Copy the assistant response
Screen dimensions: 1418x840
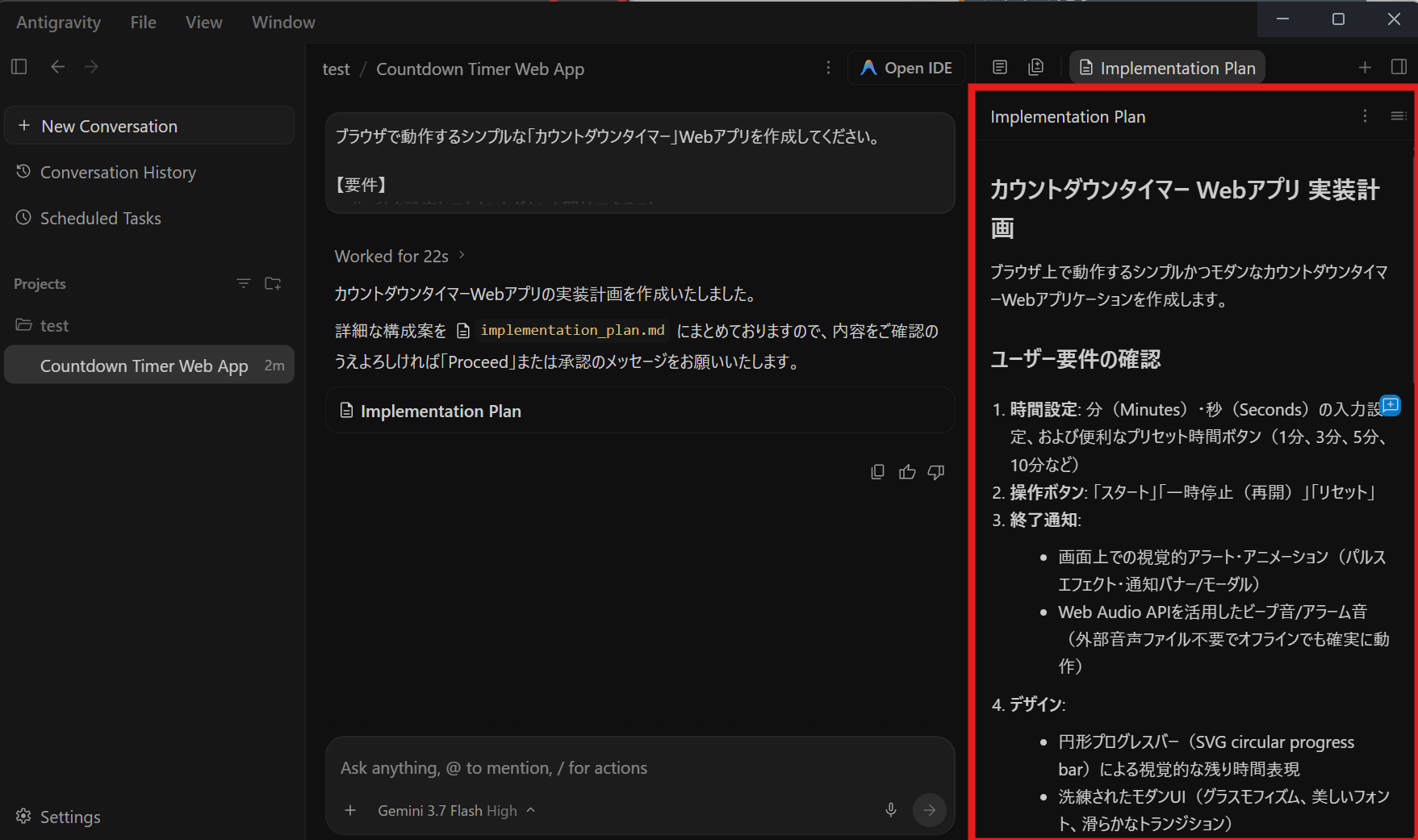(878, 472)
